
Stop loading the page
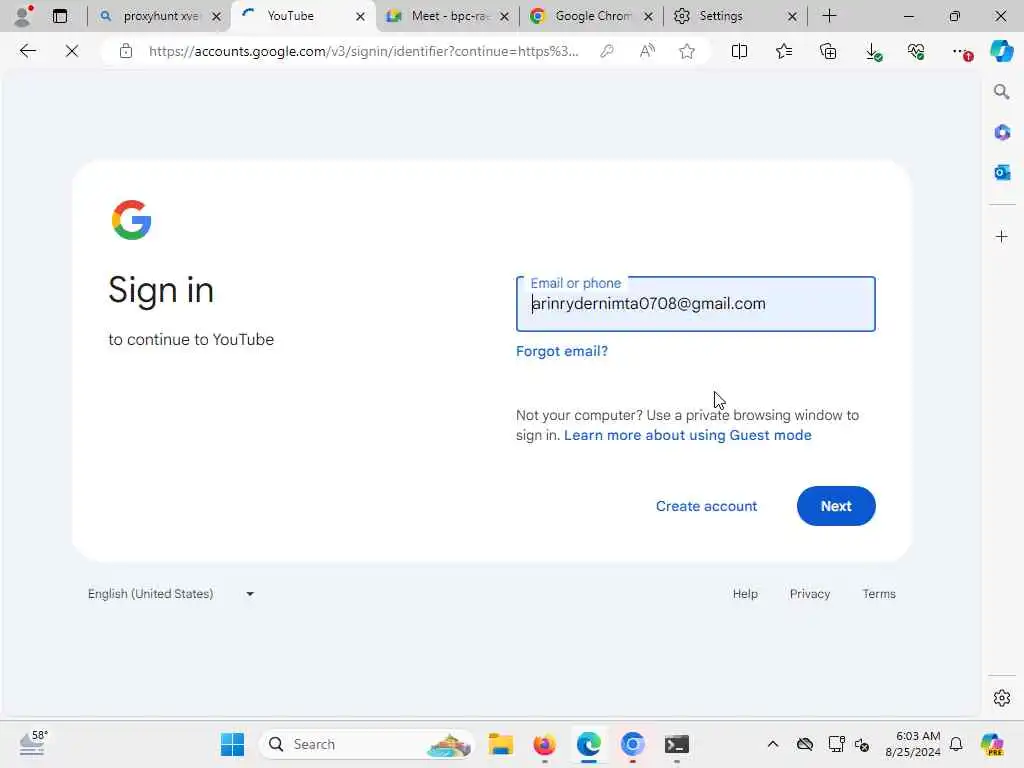tap(72, 51)
